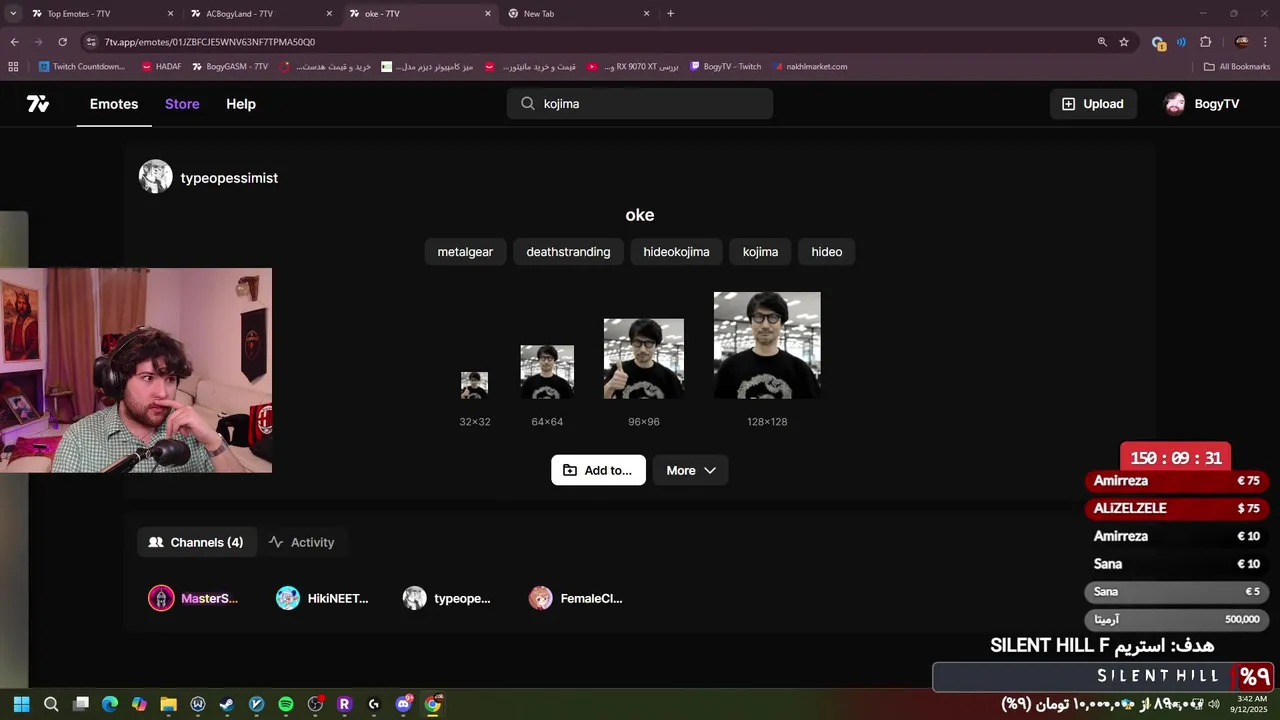Open the Help nav item
1280x720 pixels.
(241, 104)
